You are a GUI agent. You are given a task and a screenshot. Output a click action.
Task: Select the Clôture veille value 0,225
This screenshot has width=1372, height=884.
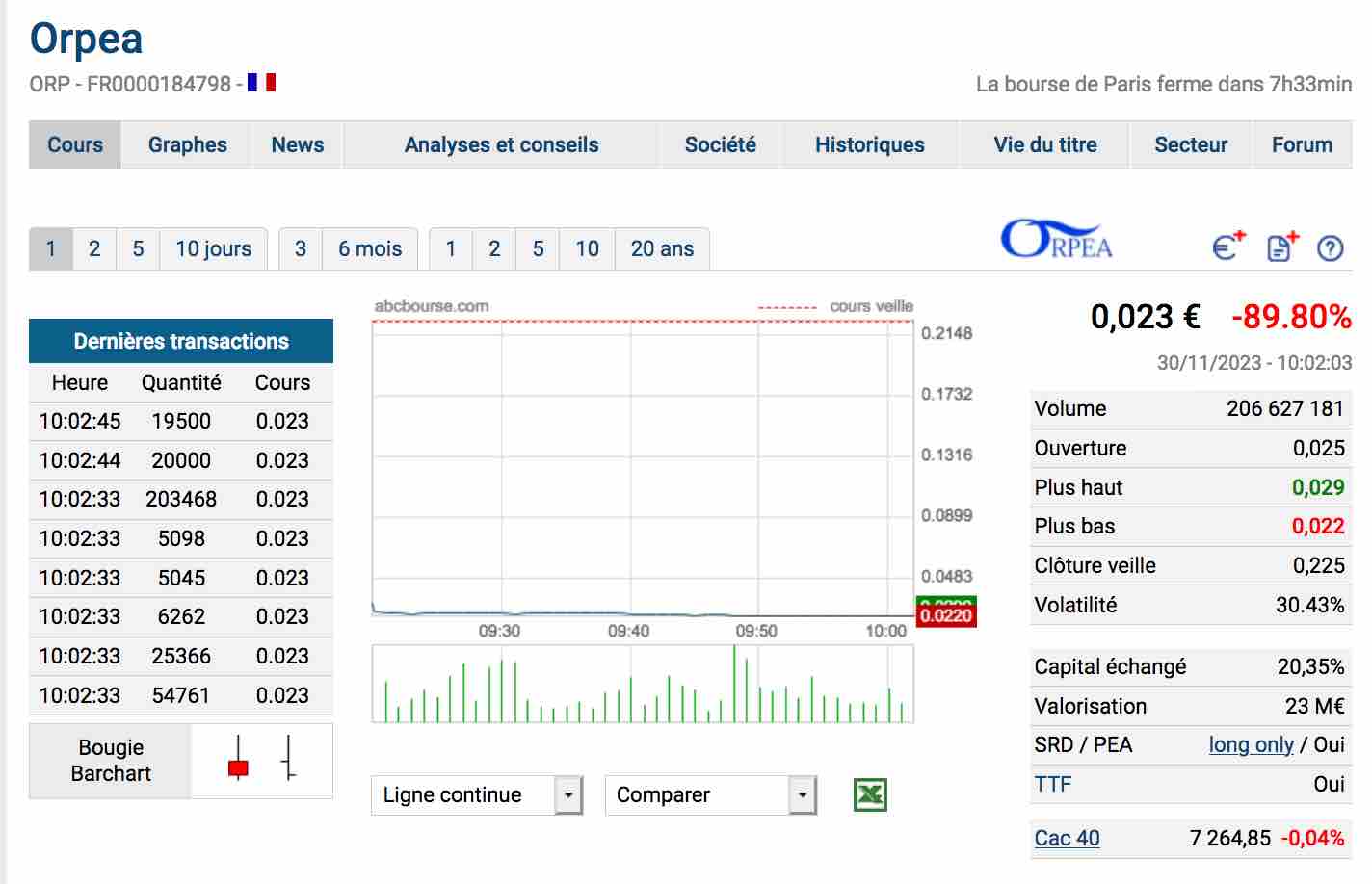[x=1319, y=565]
